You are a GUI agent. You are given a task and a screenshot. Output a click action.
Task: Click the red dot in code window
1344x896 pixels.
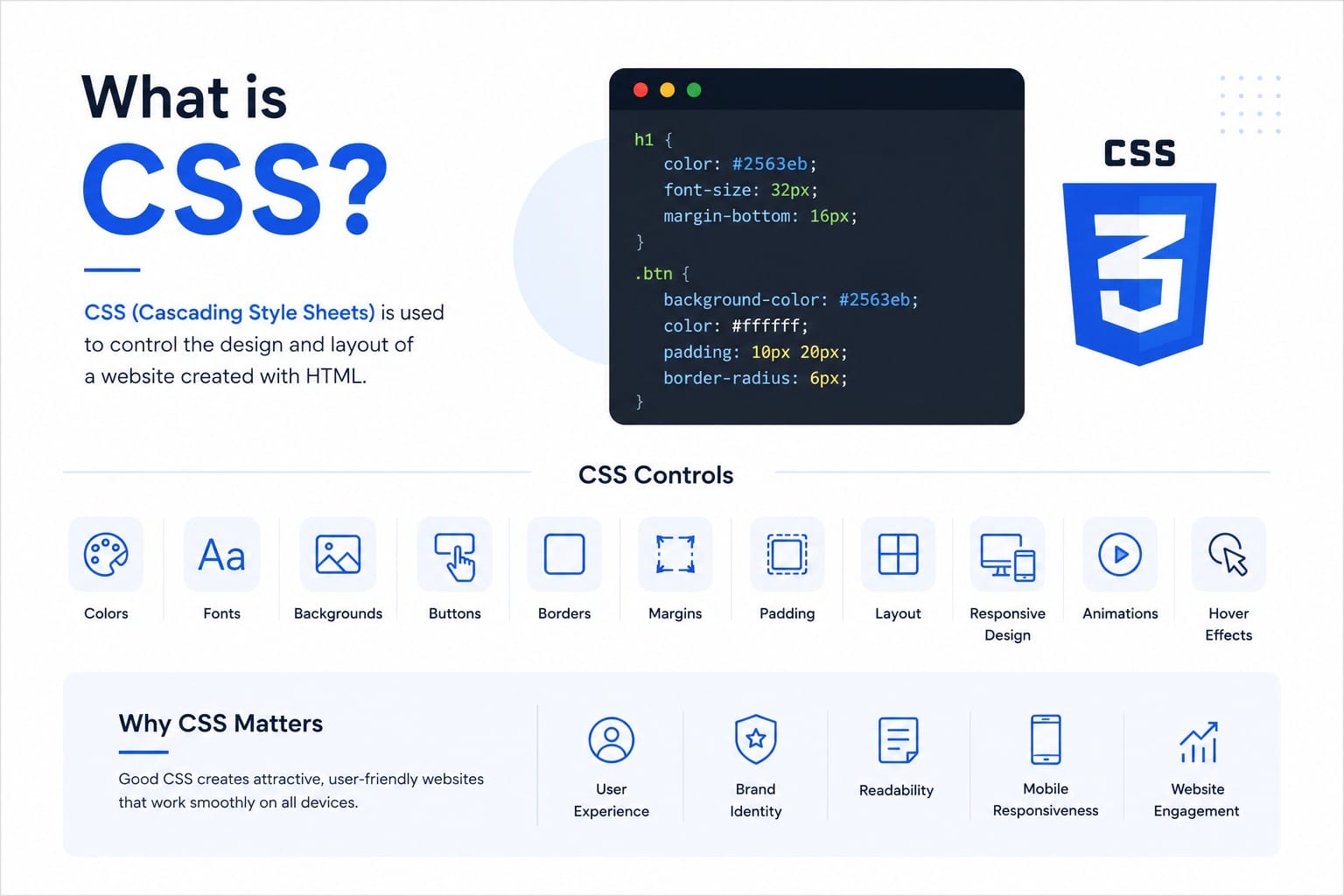tap(640, 90)
